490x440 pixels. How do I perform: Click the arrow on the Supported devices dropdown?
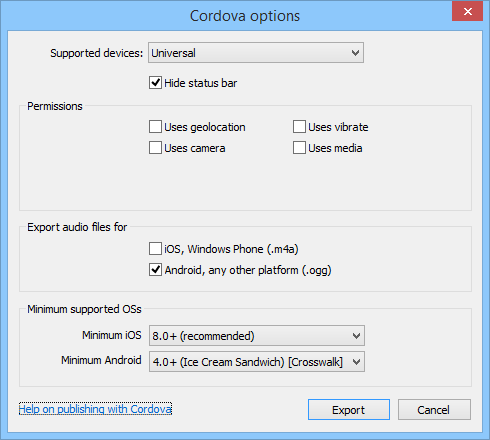pyautogui.click(x=355, y=53)
